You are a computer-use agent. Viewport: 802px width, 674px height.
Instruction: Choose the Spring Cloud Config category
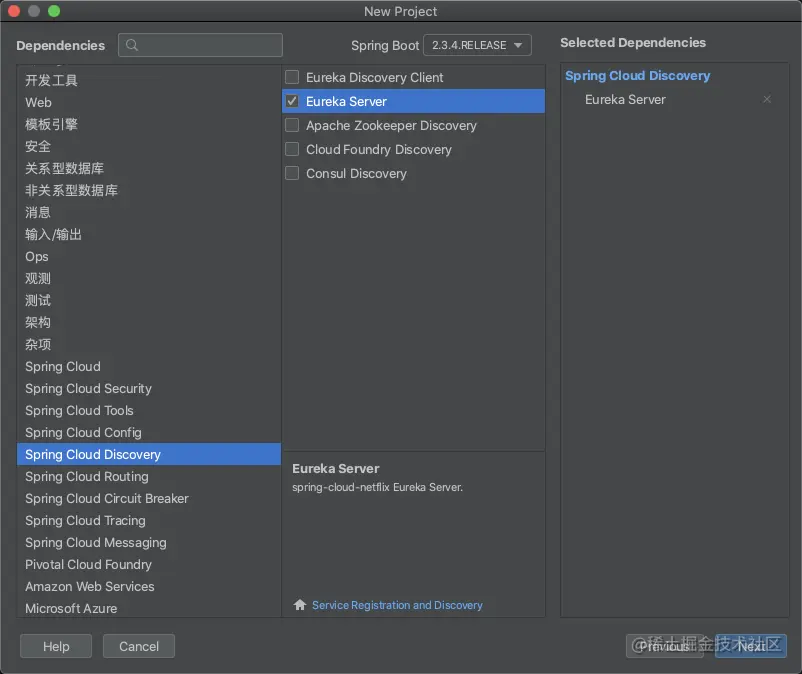(83, 433)
